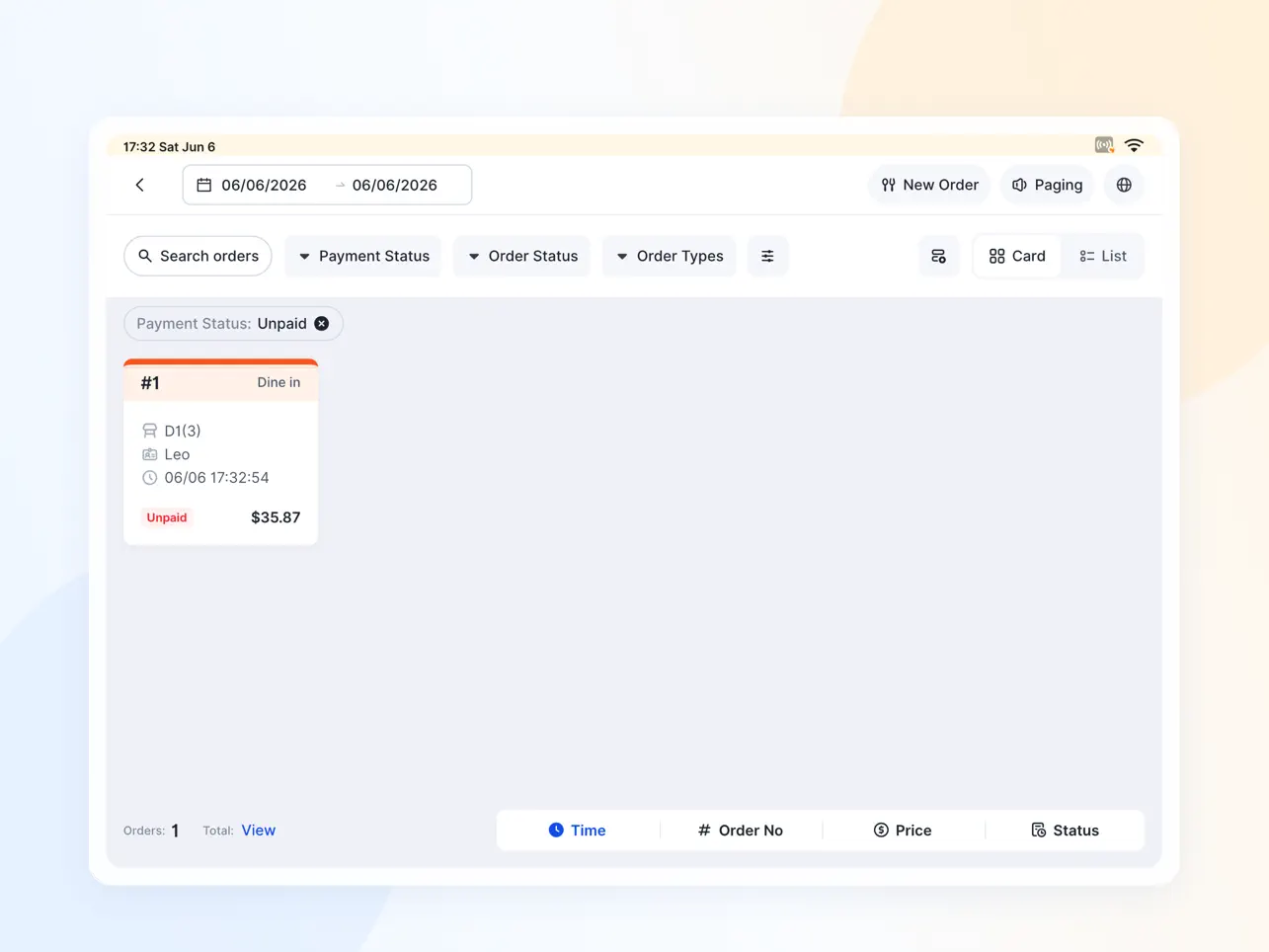
Task: Sort orders by Time
Action: point(578,831)
